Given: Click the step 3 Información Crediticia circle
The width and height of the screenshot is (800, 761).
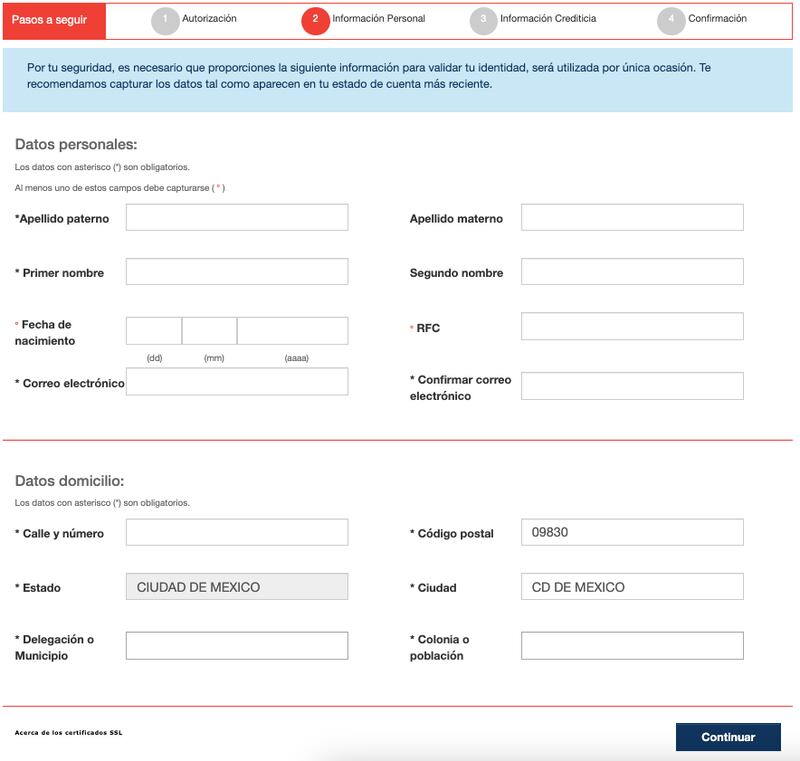Looking at the screenshot, I should 483,21.
